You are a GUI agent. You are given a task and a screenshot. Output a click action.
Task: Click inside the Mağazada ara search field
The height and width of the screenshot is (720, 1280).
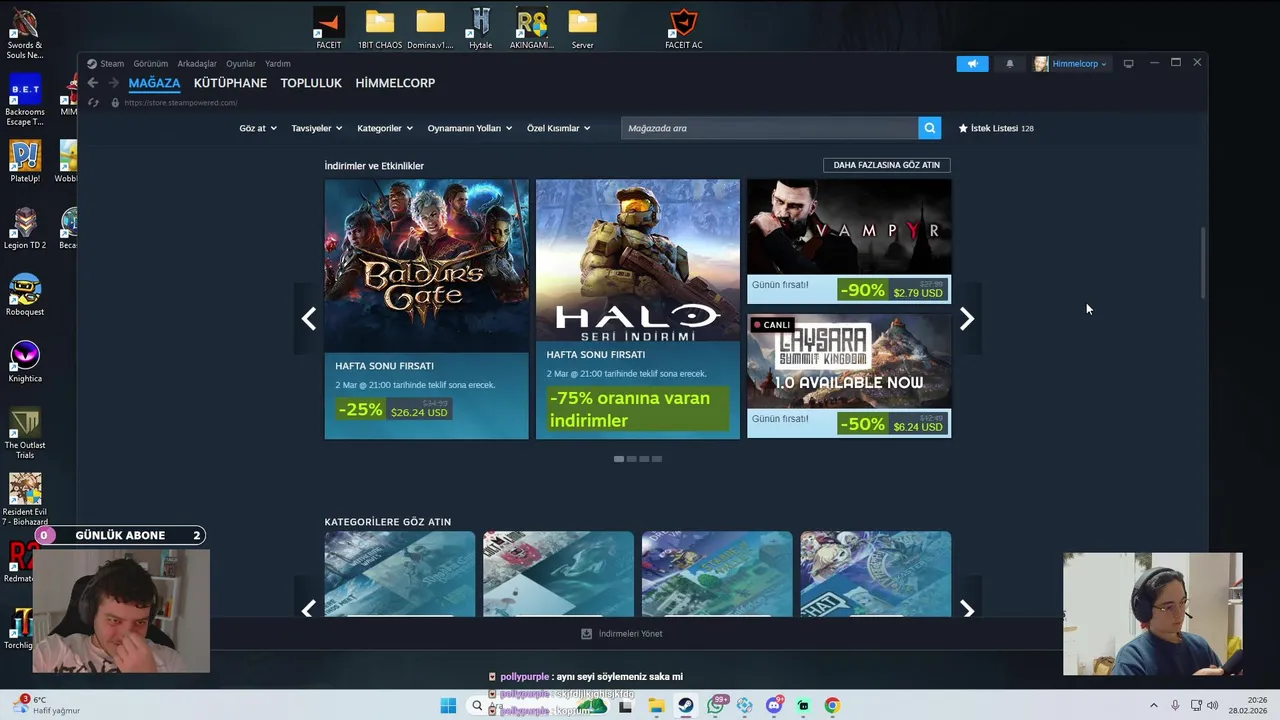coord(770,128)
